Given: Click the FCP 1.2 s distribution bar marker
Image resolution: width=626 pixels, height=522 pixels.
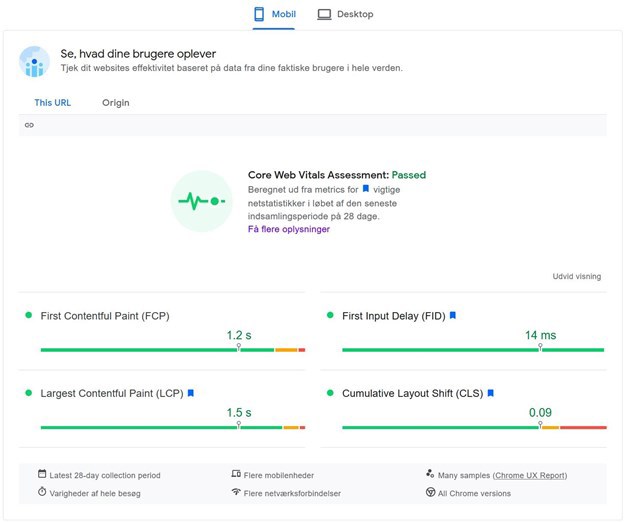Looking at the screenshot, I should (238, 348).
